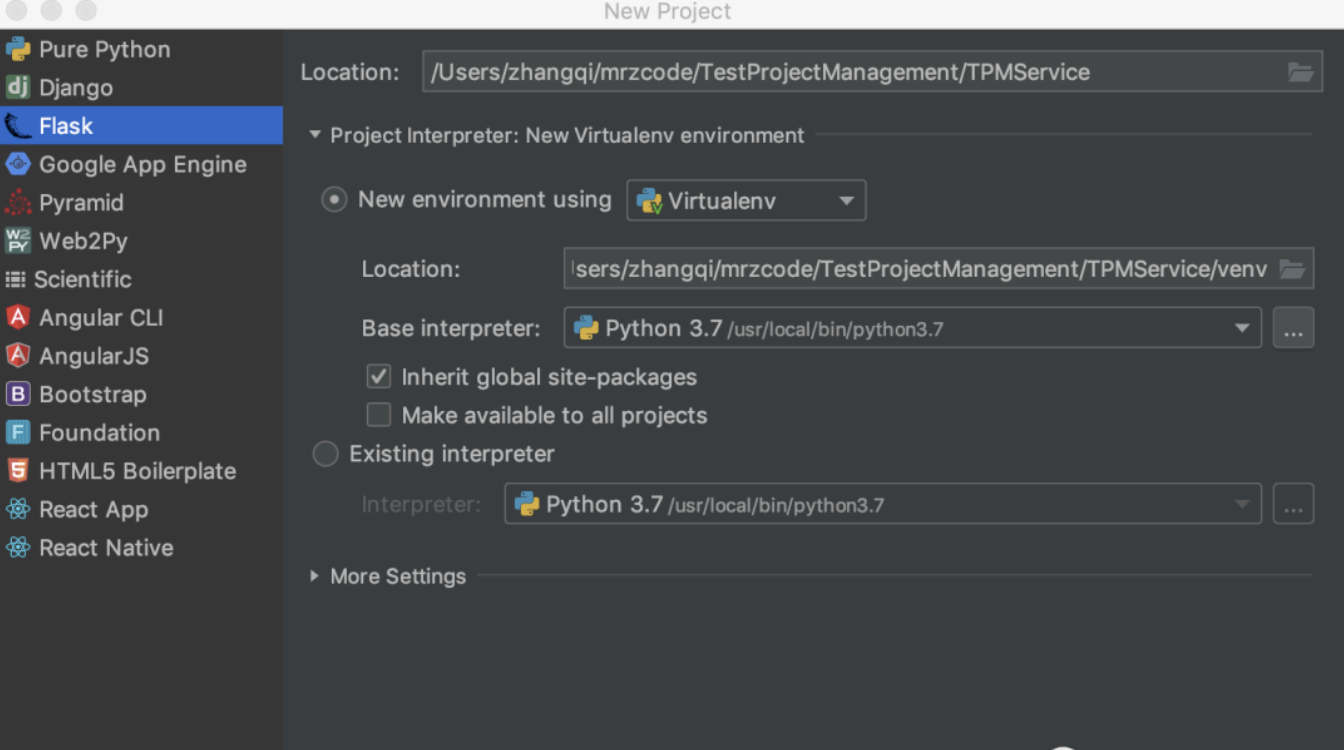The image size is (1344, 750).
Task: Collapse the Project Interpreter section
Action: (x=315, y=135)
